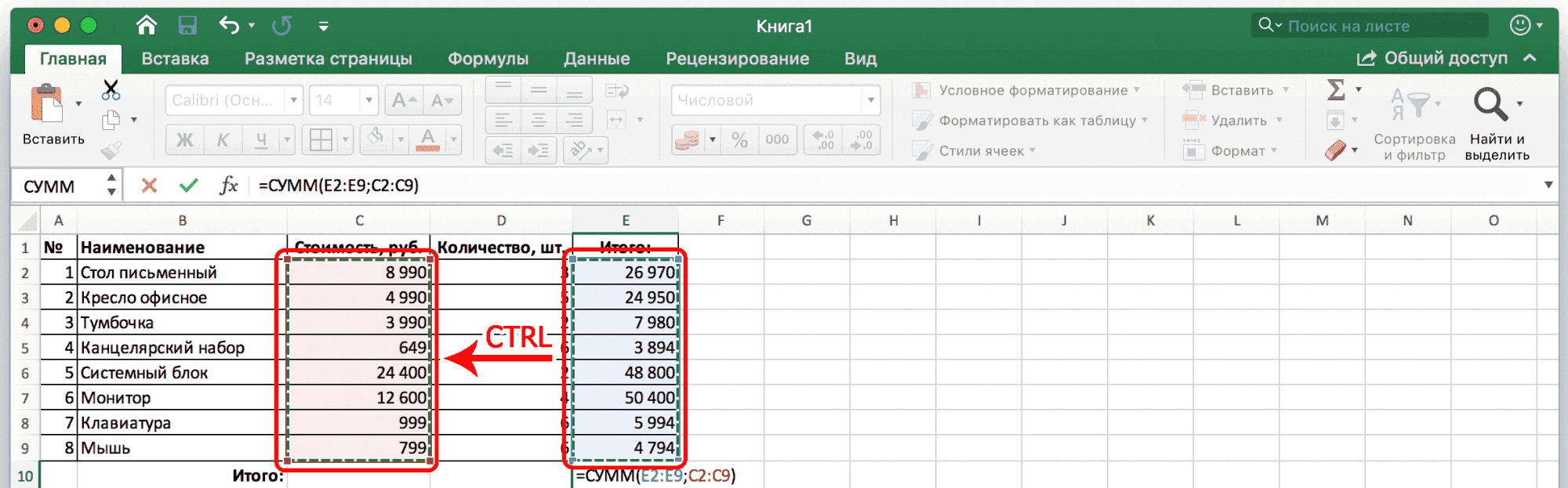Click the text orientation icon
The width and height of the screenshot is (1568, 488).
tap(580, 150)
